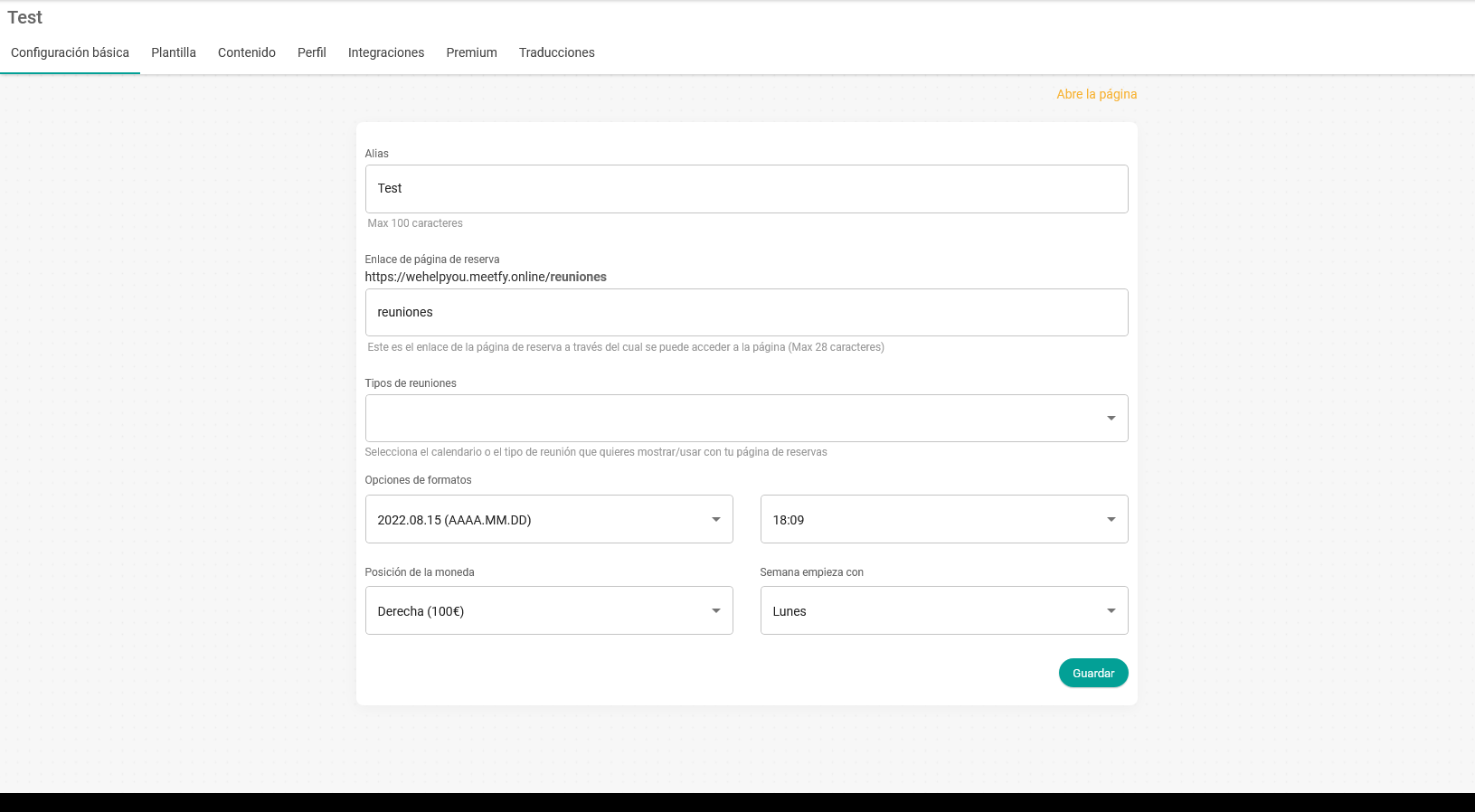The width and height of the screenshot is (1475, 812).
Task: Select the Max 100 caracteres hint
Action: tap(415, 223)
